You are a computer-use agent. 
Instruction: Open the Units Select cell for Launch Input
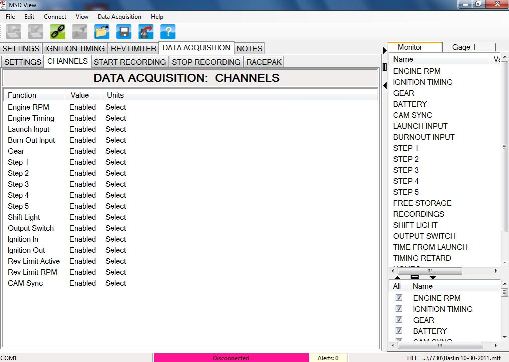coord(116,129)
